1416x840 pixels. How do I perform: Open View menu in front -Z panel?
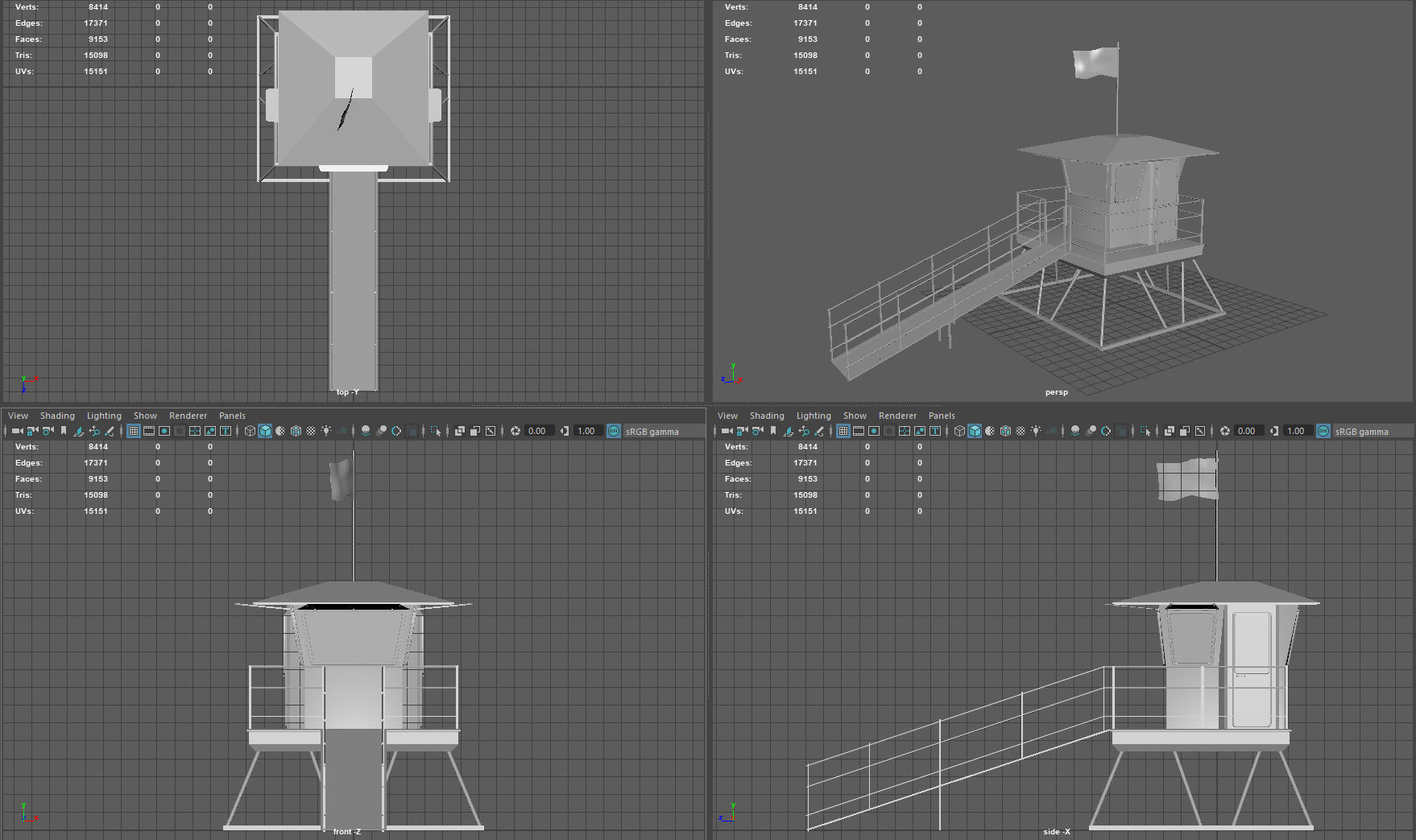coord(18,416)
